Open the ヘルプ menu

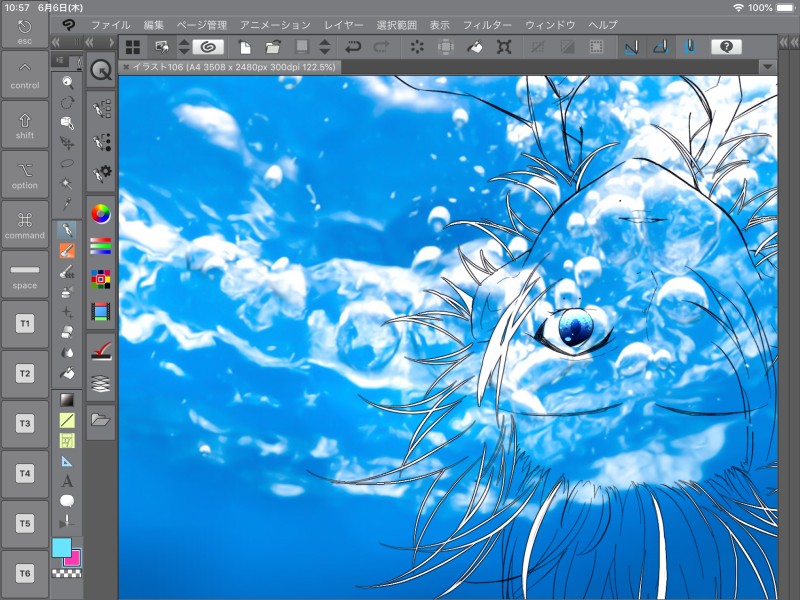(603, 24)
